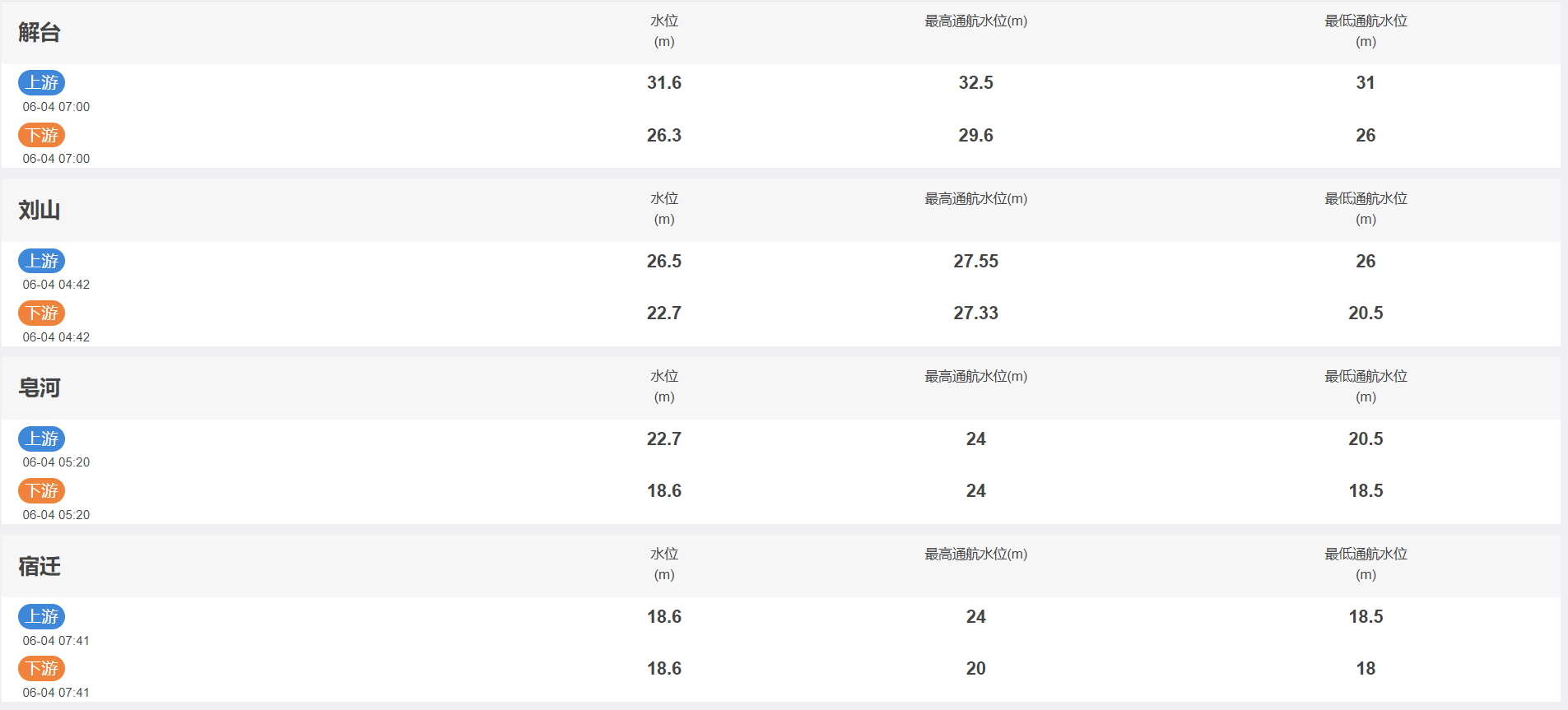This screenshot has height=710, width=1568.
Task: Select the blue 上游 badge under 刘山
Action: tap(41, 261)
